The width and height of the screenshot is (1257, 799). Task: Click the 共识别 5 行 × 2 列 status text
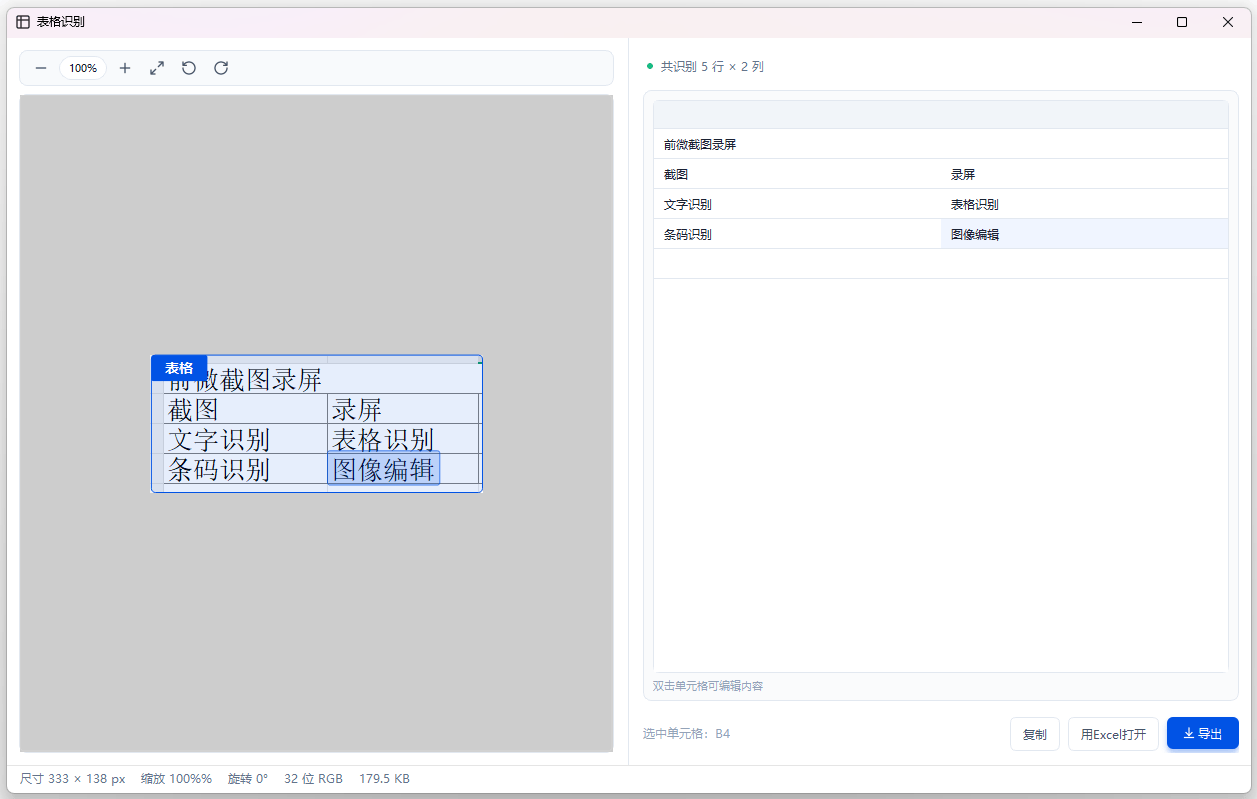tap(712, 67)
